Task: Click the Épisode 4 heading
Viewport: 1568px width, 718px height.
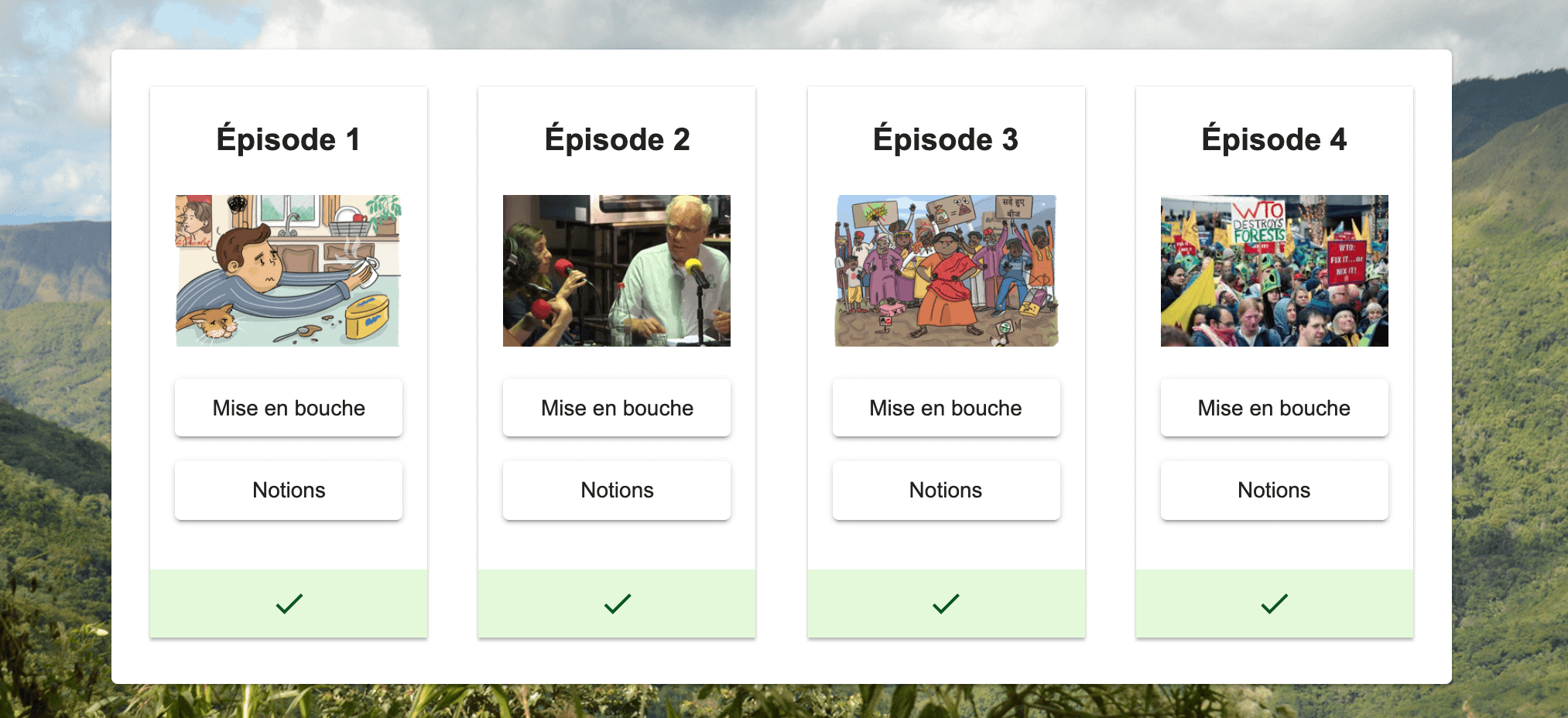Action: tap(1274, 138)
